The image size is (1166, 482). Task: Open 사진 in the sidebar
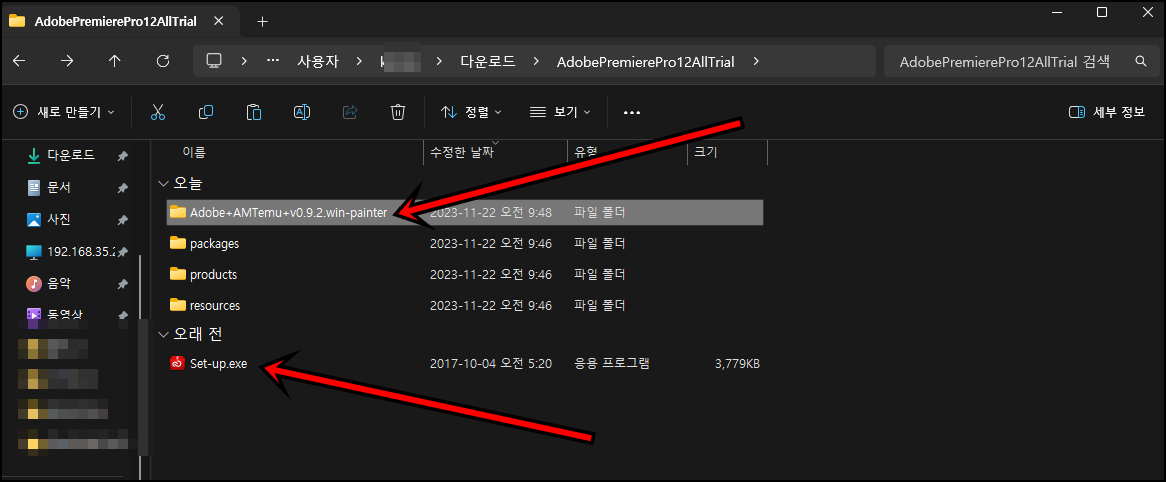click(58, 220)
